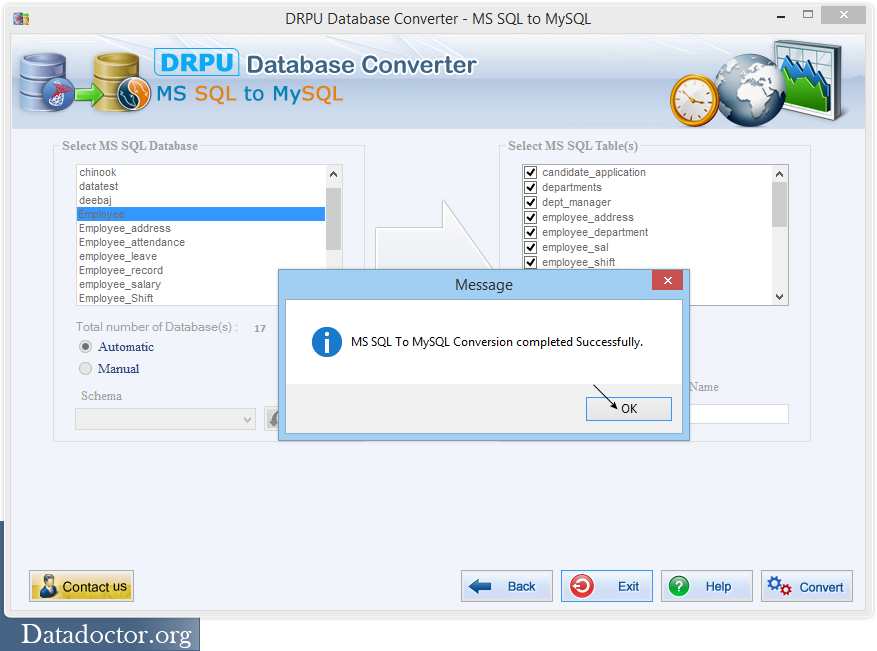Click the Exit button

point(606,586)
